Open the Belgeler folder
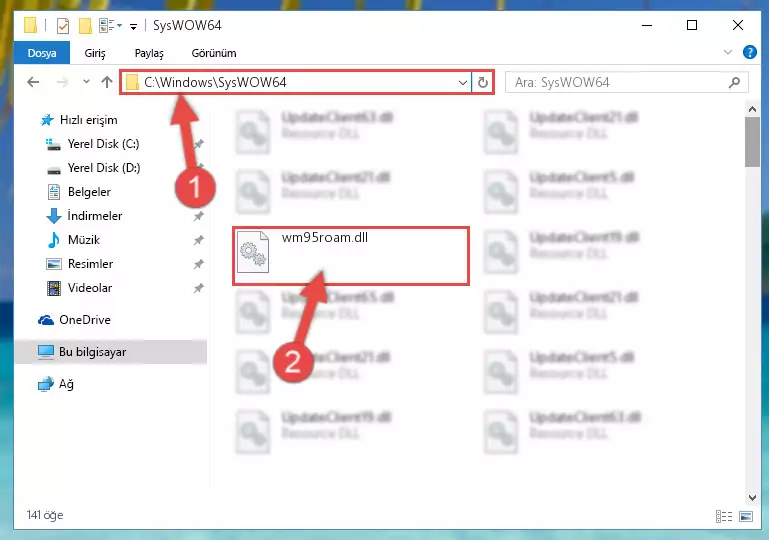769x540 pixels. tap(89, 192)
